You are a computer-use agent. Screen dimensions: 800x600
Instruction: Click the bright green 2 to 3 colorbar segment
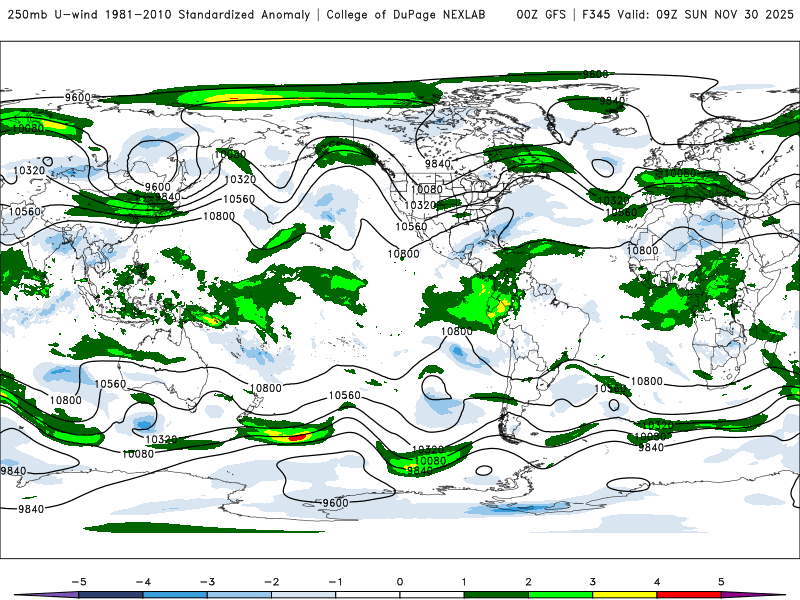coord(560,595)
